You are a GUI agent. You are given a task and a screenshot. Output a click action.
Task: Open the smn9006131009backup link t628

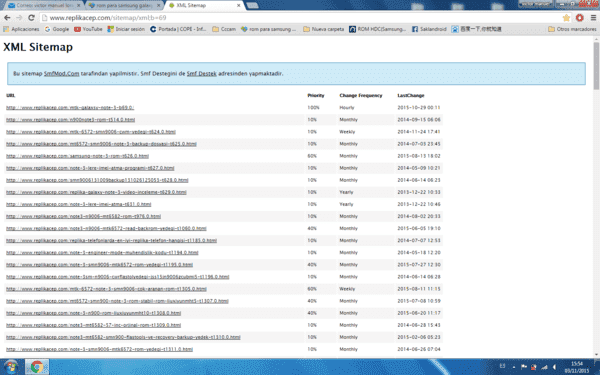click(97, 180)
